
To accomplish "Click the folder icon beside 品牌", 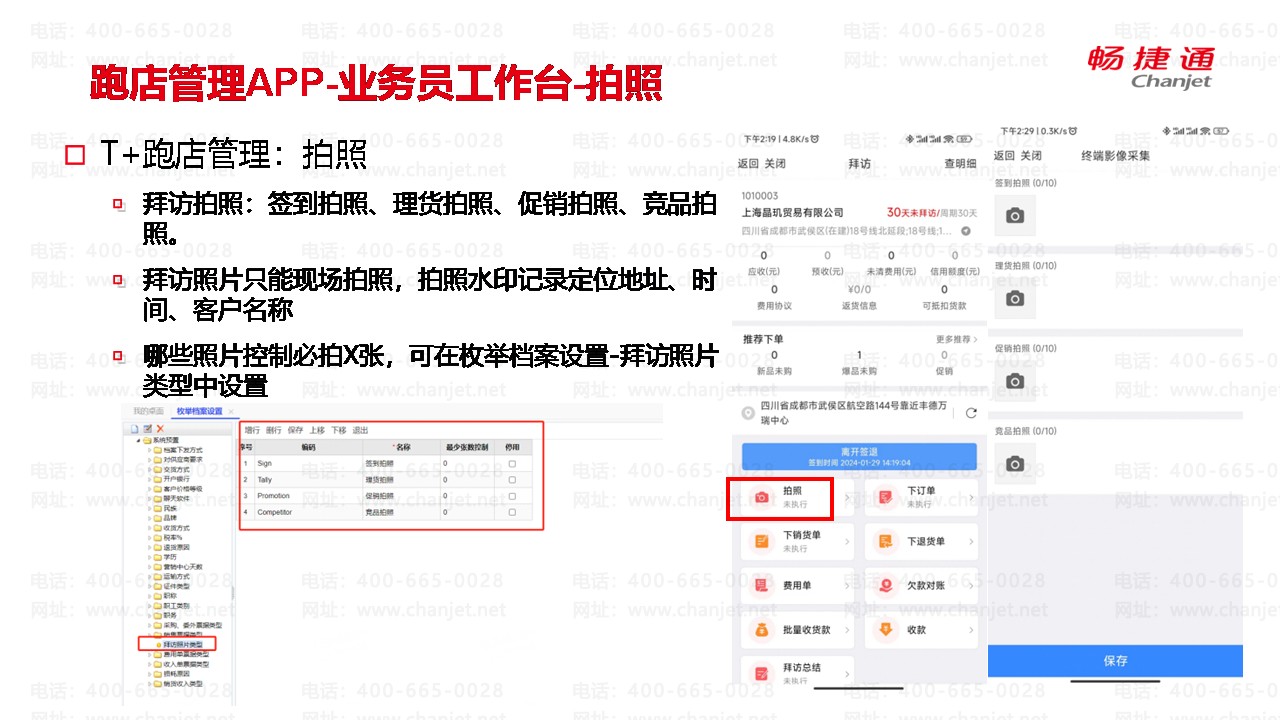I will 159,518.
